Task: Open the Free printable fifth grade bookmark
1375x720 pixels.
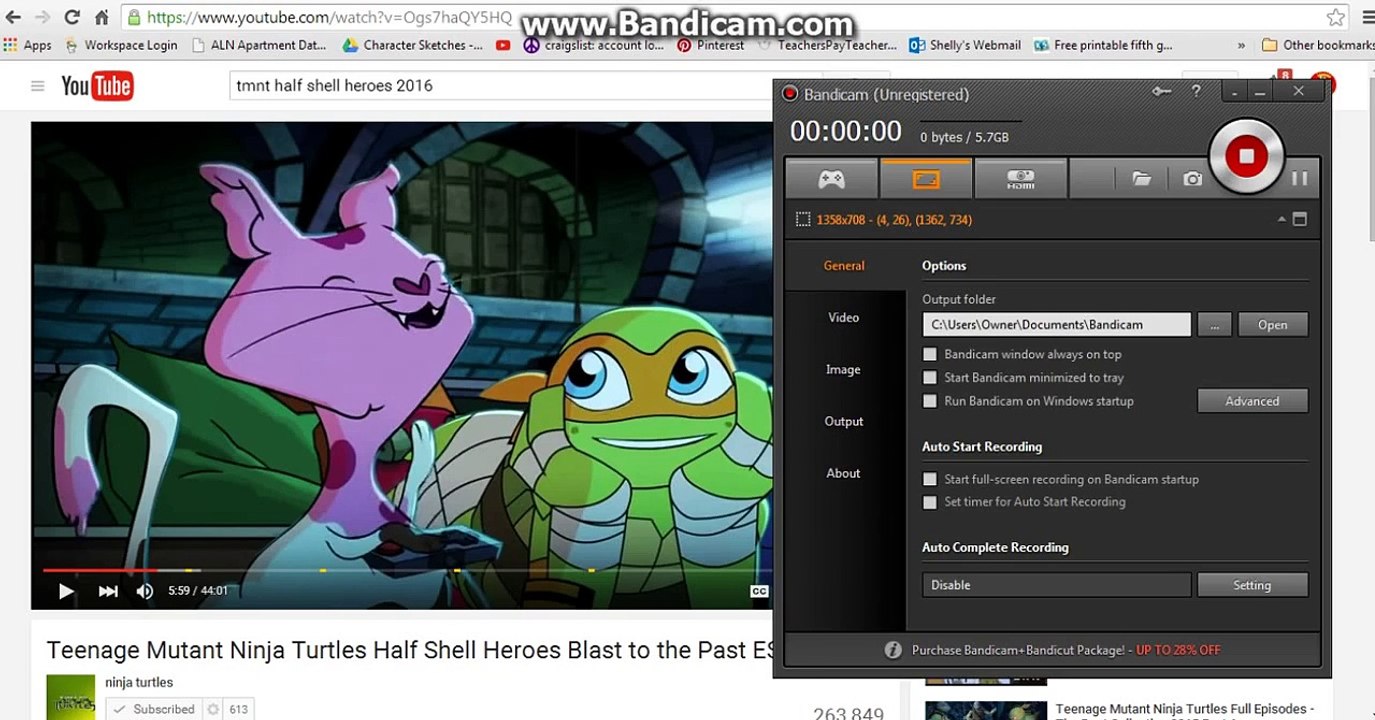Action: (1103, 45)
